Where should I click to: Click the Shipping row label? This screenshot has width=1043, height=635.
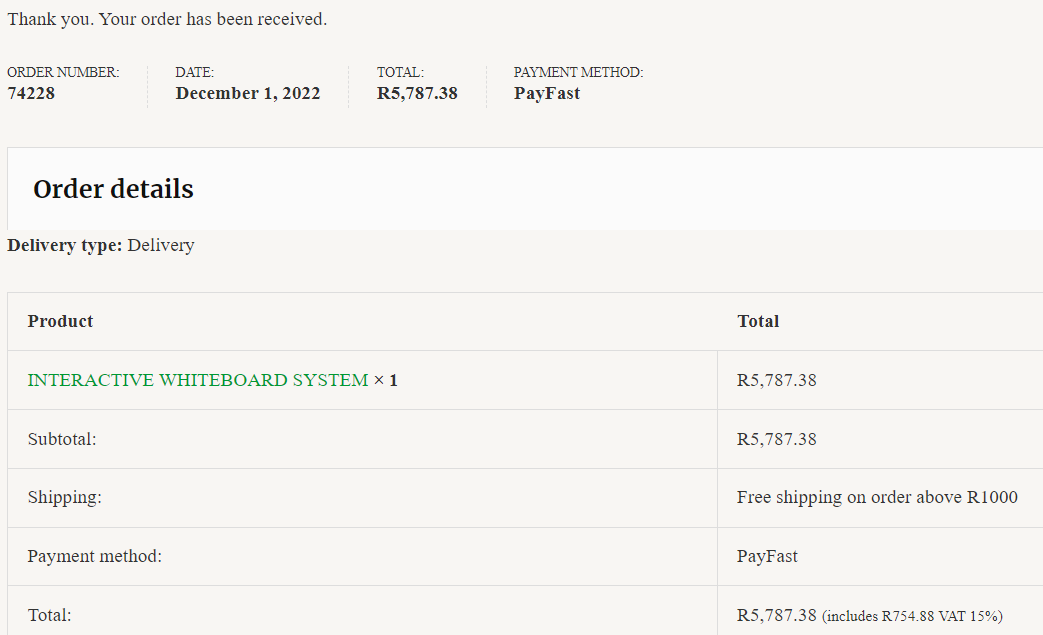tap(64, 497)
